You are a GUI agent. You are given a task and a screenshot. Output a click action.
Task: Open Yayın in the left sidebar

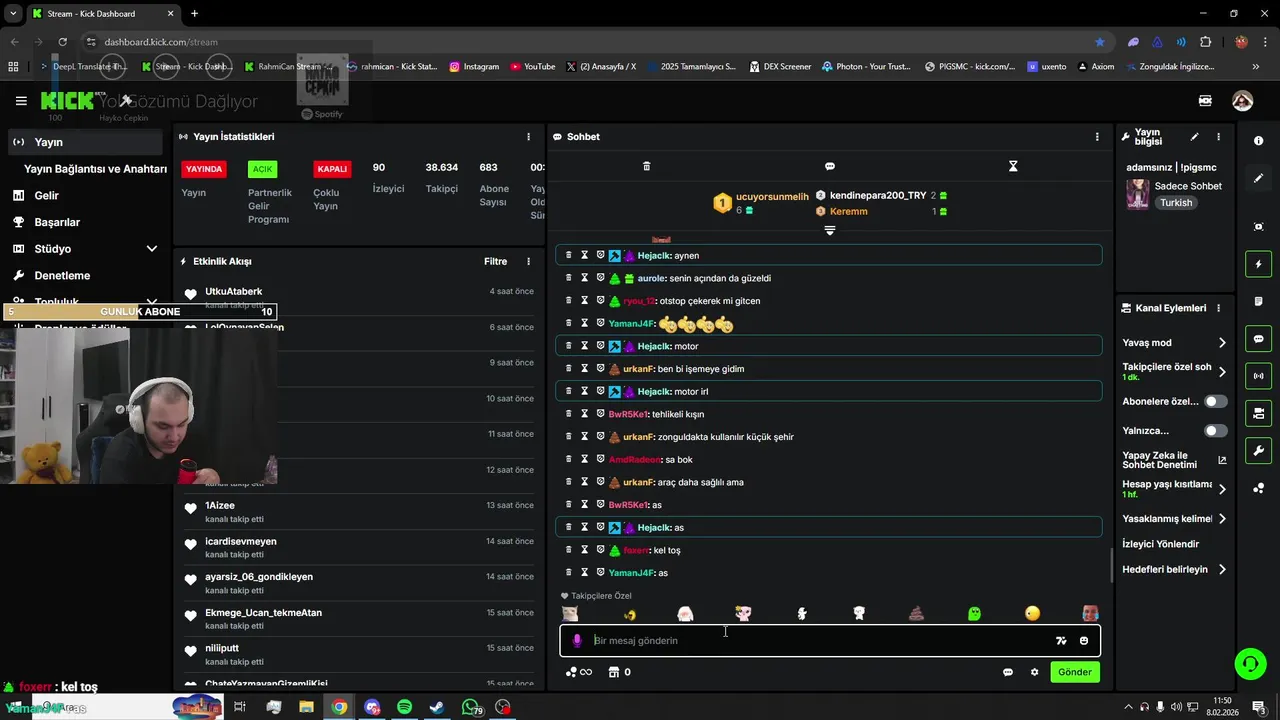[x=86, y=142]
